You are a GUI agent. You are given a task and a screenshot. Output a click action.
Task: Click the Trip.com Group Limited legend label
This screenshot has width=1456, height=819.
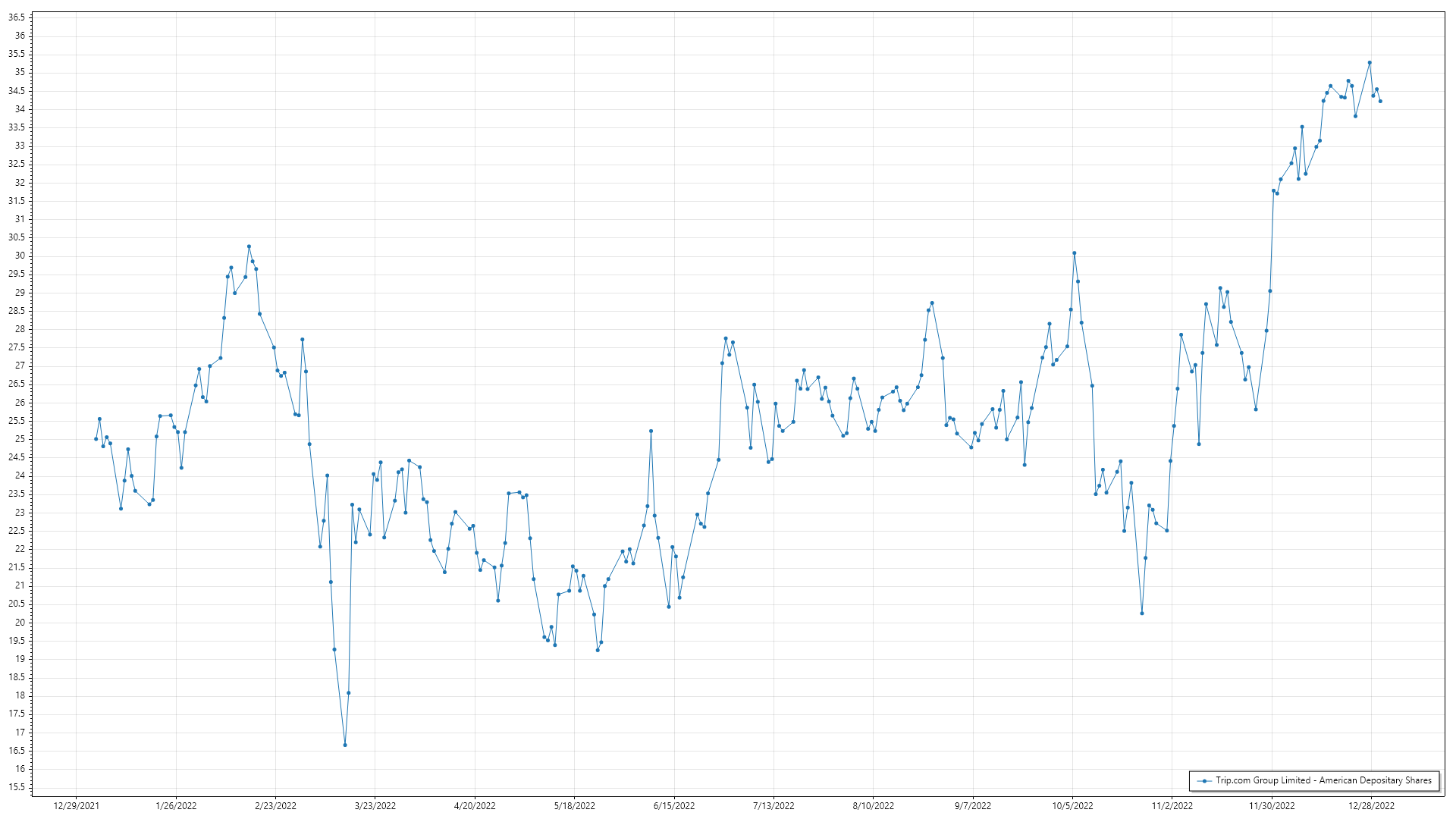(1323, 780)
